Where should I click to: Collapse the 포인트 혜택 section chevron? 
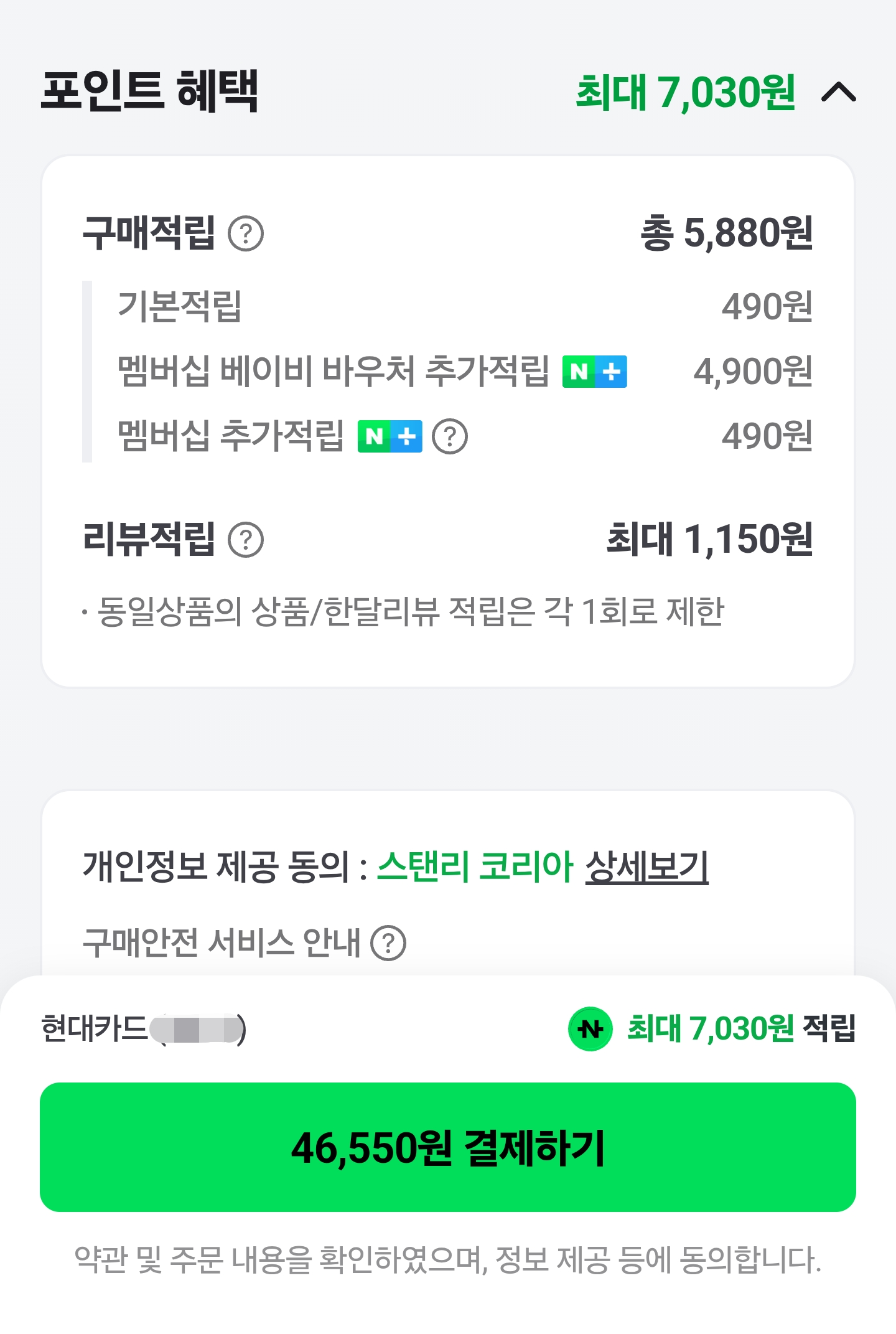(x=839, y=93)
